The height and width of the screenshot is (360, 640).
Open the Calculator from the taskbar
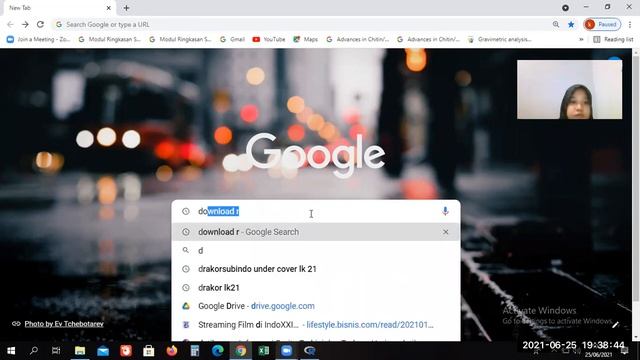click(x=195, y=351)
